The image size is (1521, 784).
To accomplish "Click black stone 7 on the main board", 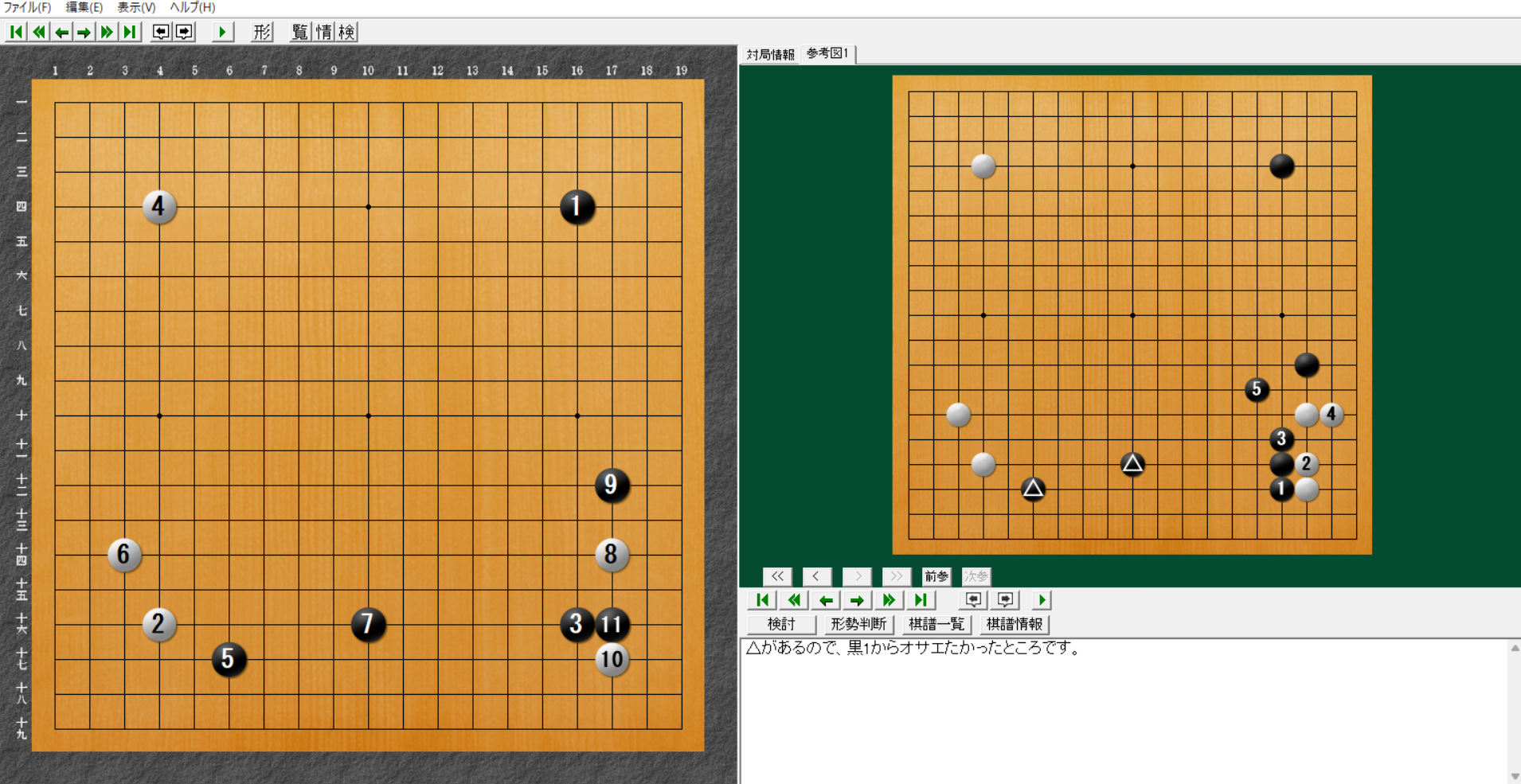I will [x=368, y=624].
